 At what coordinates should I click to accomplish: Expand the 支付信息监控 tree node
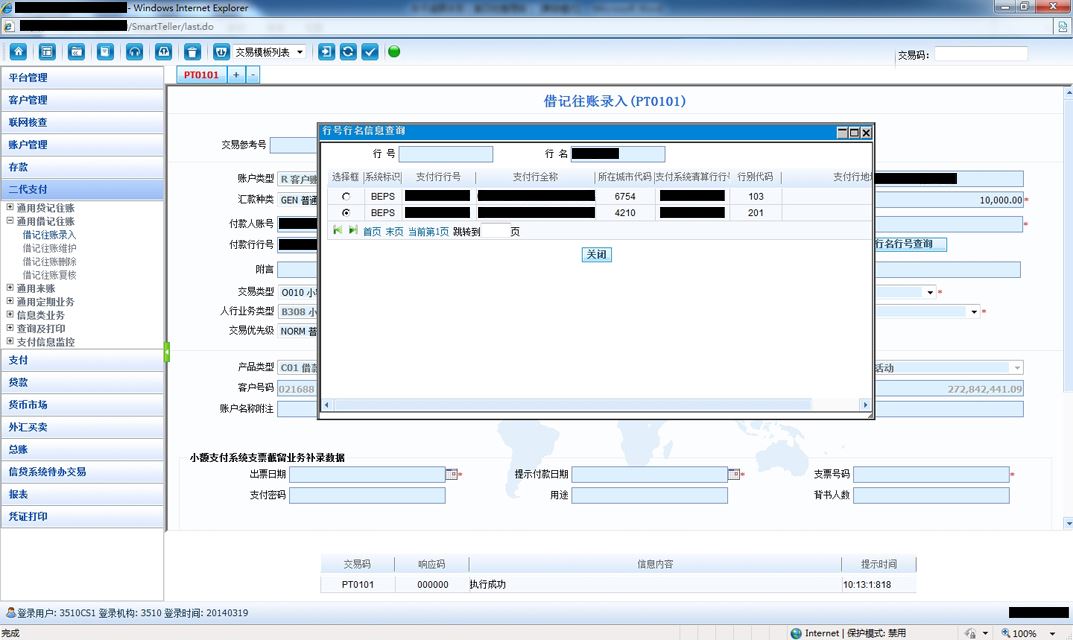coord(10,342)
